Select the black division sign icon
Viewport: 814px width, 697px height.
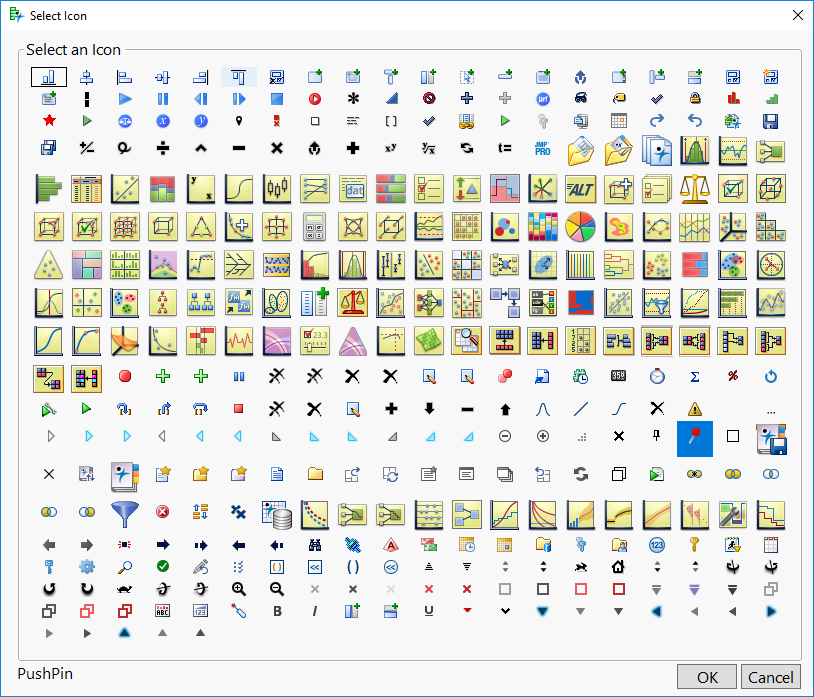162,148
